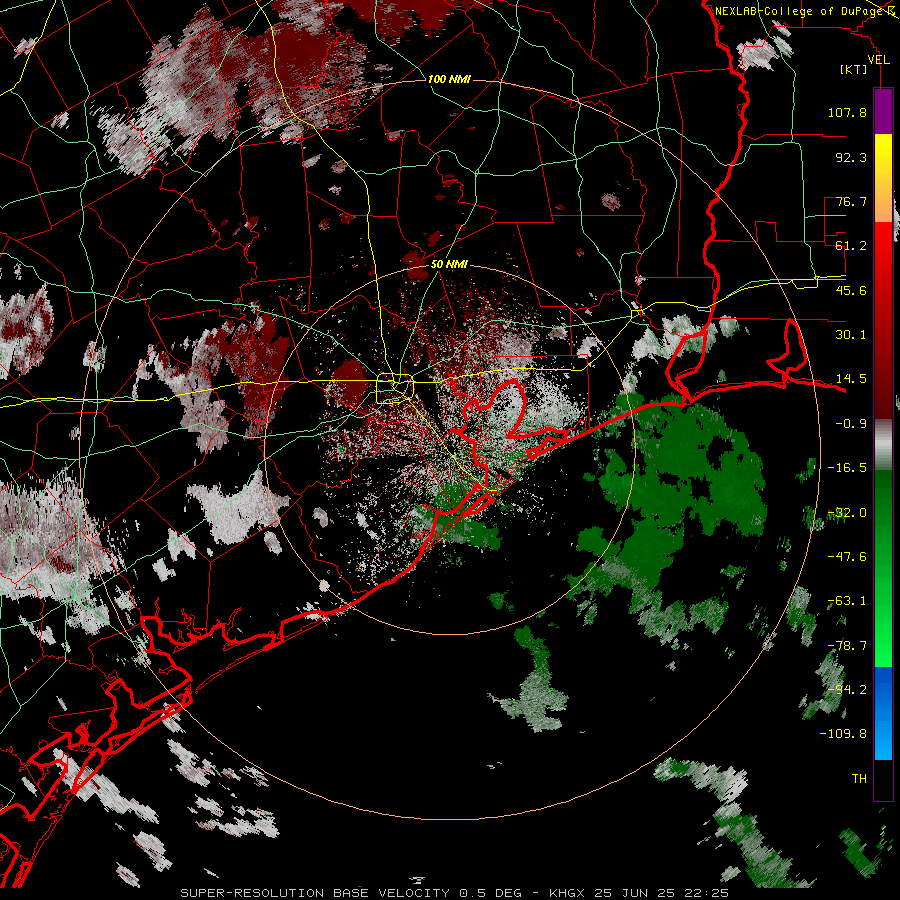Image resolution: width=900 pixels, height=900 pixels.
Task: Click the 100 NMI range ring label
Action: pos(449,79)
